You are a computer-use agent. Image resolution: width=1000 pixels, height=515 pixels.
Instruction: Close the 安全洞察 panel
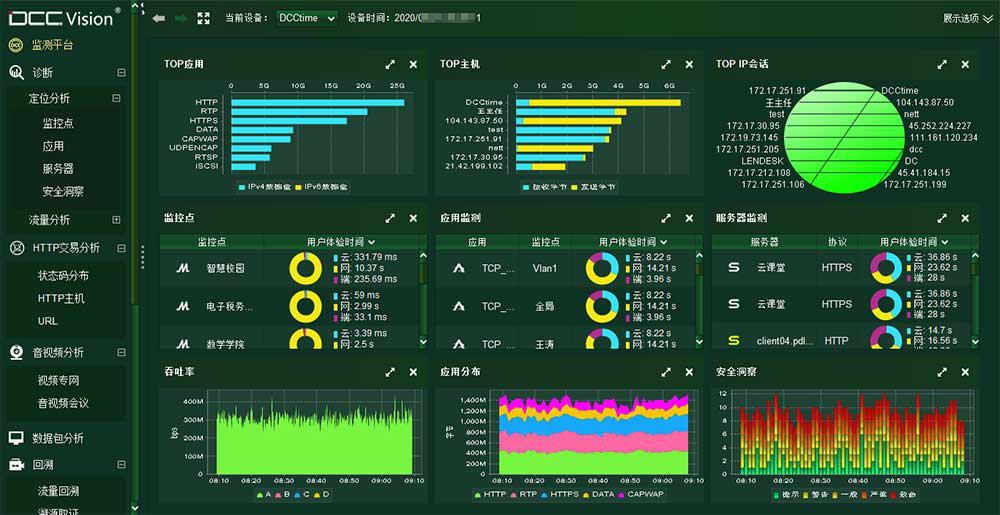tap(965, 371)
